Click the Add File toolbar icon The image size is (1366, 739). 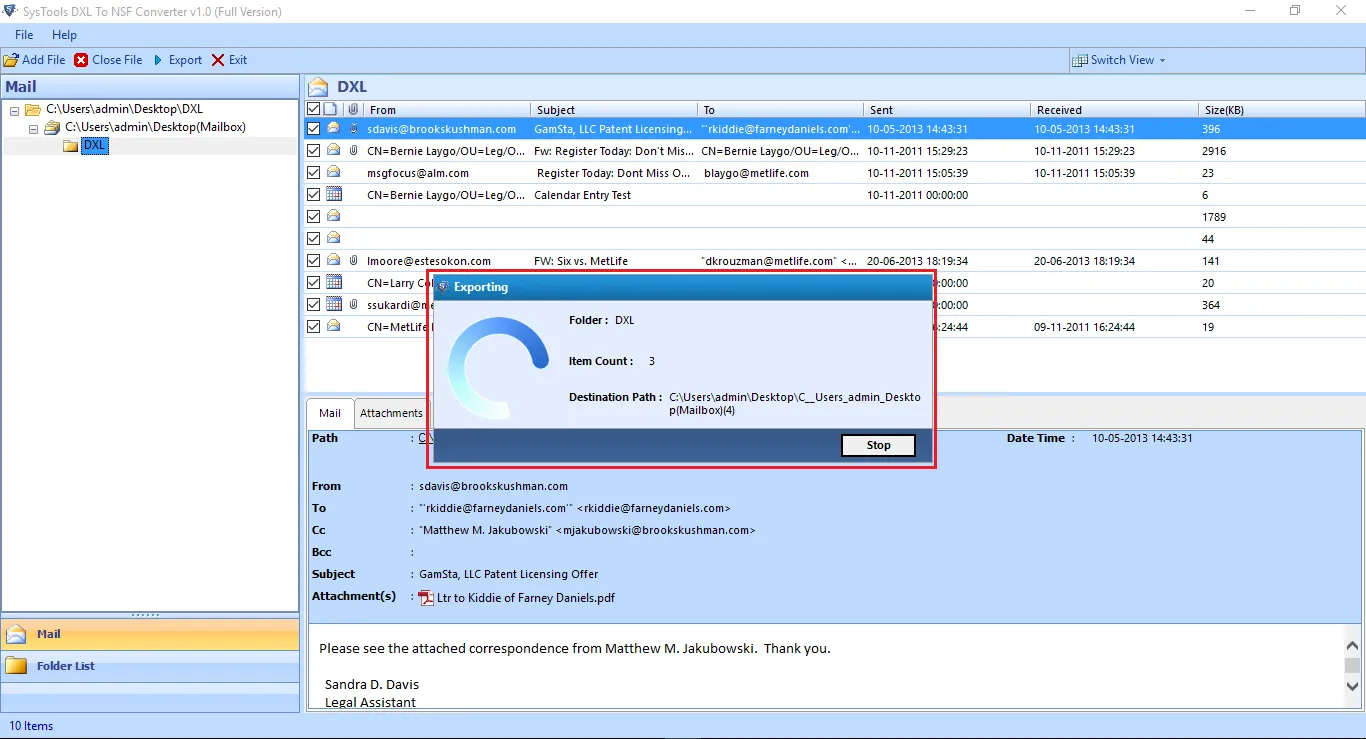pos(11,60)
